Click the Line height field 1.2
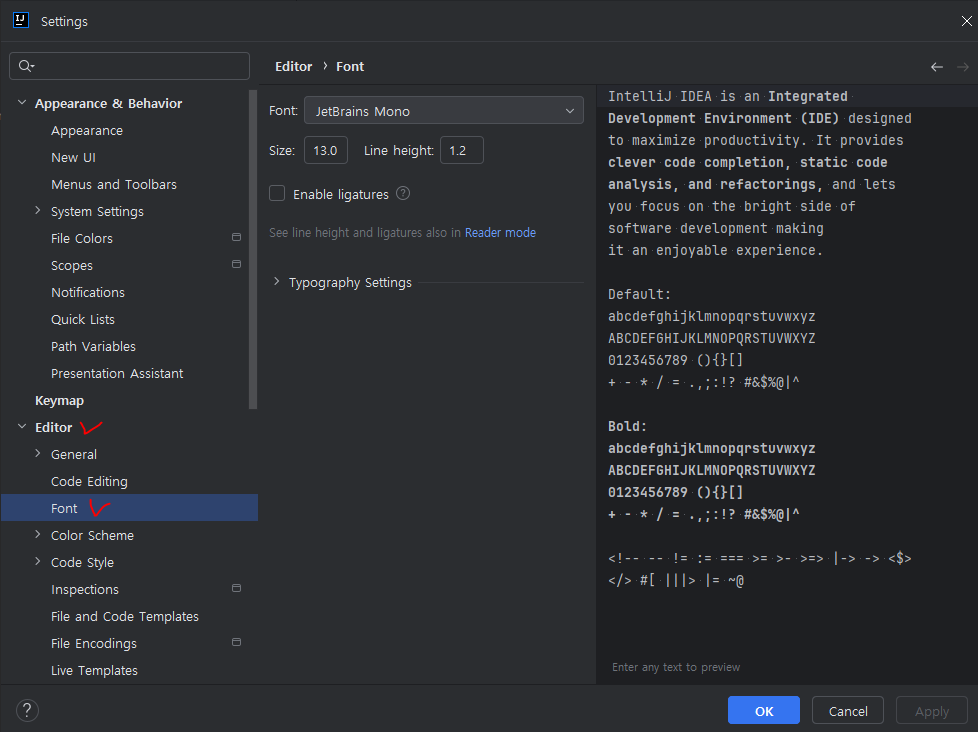The width and height of the screenshot is (978, 732). pyautogui.click(x=462, y=150)
